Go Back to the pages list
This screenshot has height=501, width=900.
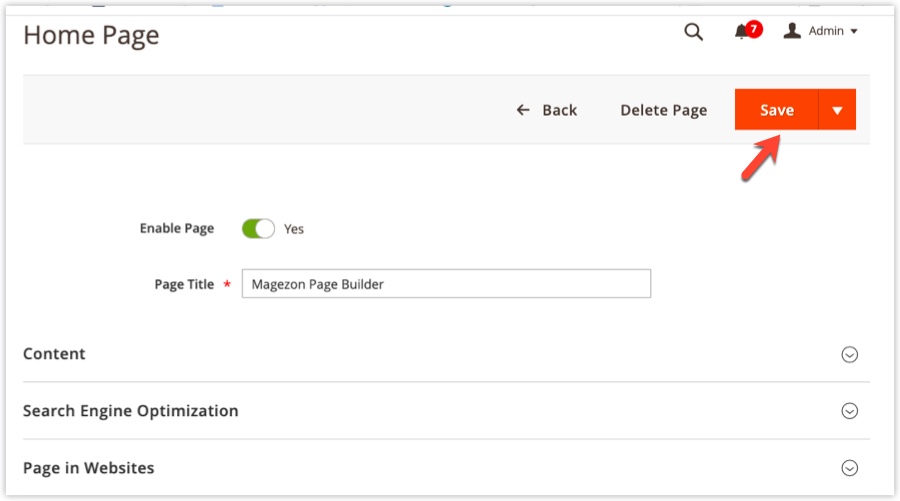point(547,110)
